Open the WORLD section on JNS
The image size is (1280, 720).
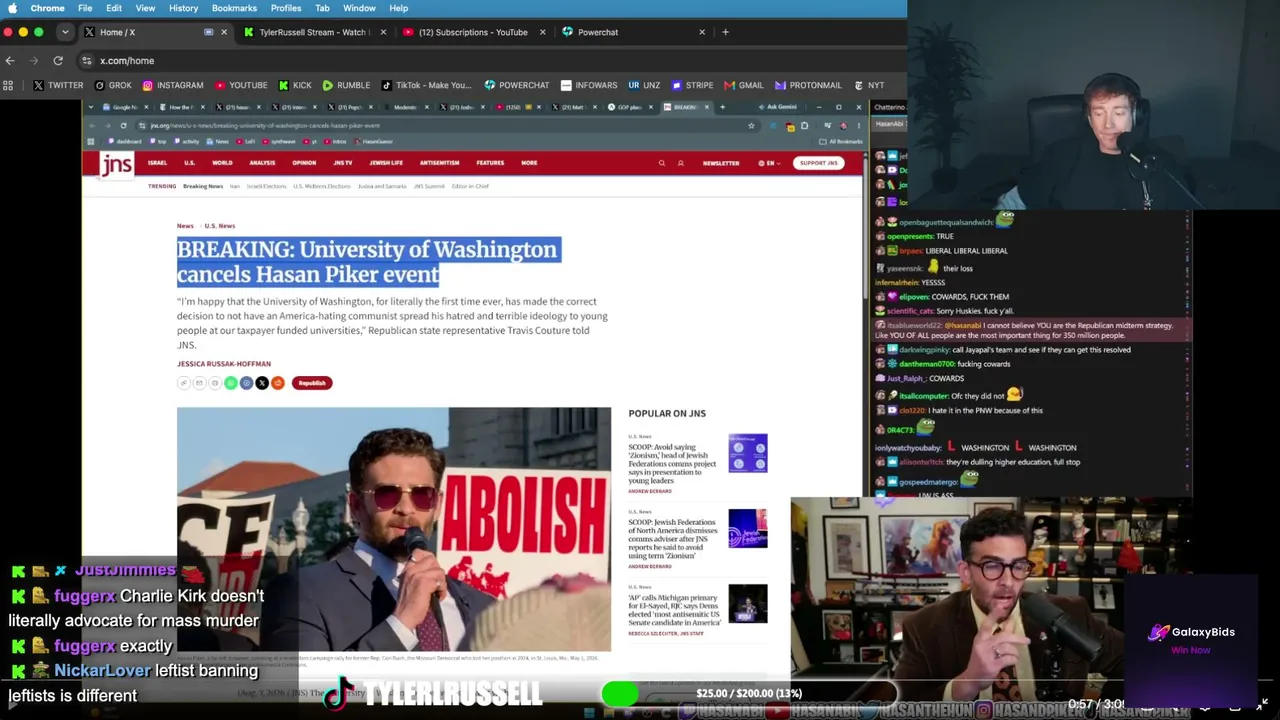[222, 163]
